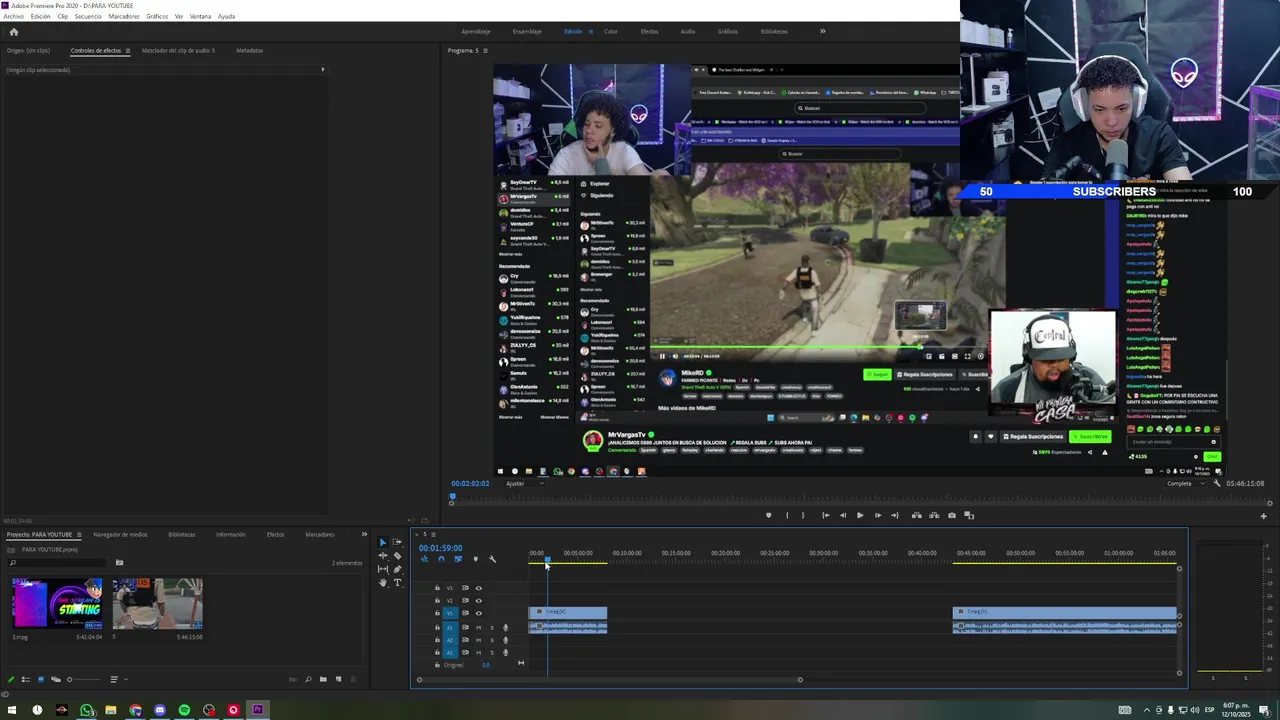Viewport: 1280px width, 720px height.
Task: Open the Marcadores menu
Action: pyautogui.click(x=124, y=16)
